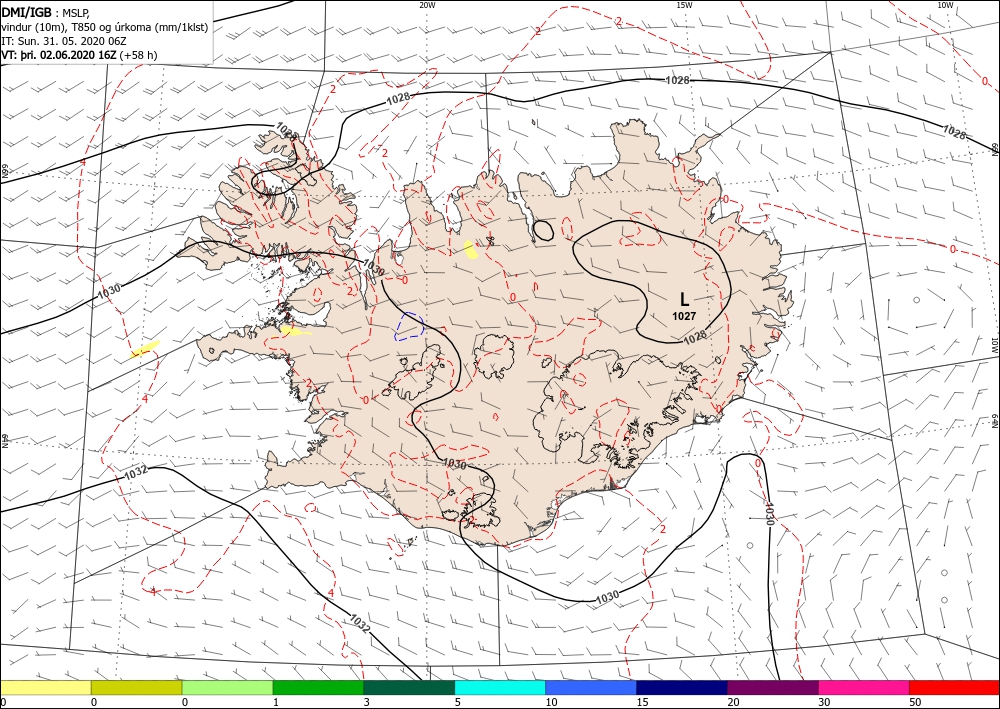Click the '20W' longitude label at top
The width and height of the screenshot is (1000, 709).
pyautogui.click(x=427, y=5)
